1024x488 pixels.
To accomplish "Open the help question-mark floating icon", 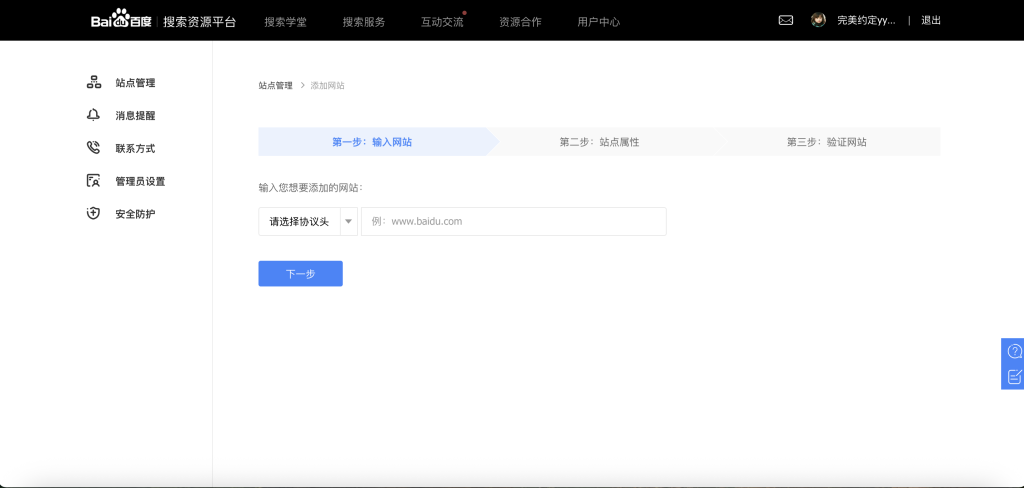I will coord(1014,351).
